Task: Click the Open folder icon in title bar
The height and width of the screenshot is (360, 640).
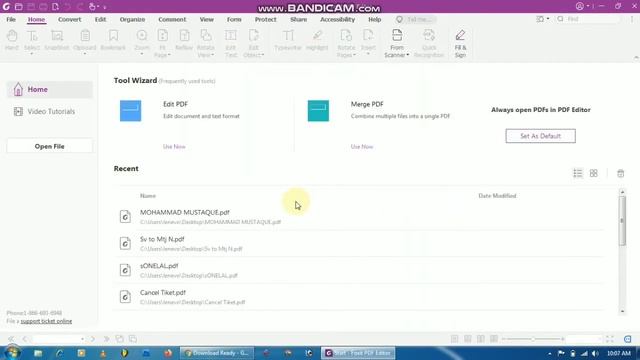Action: pos(18,7)
